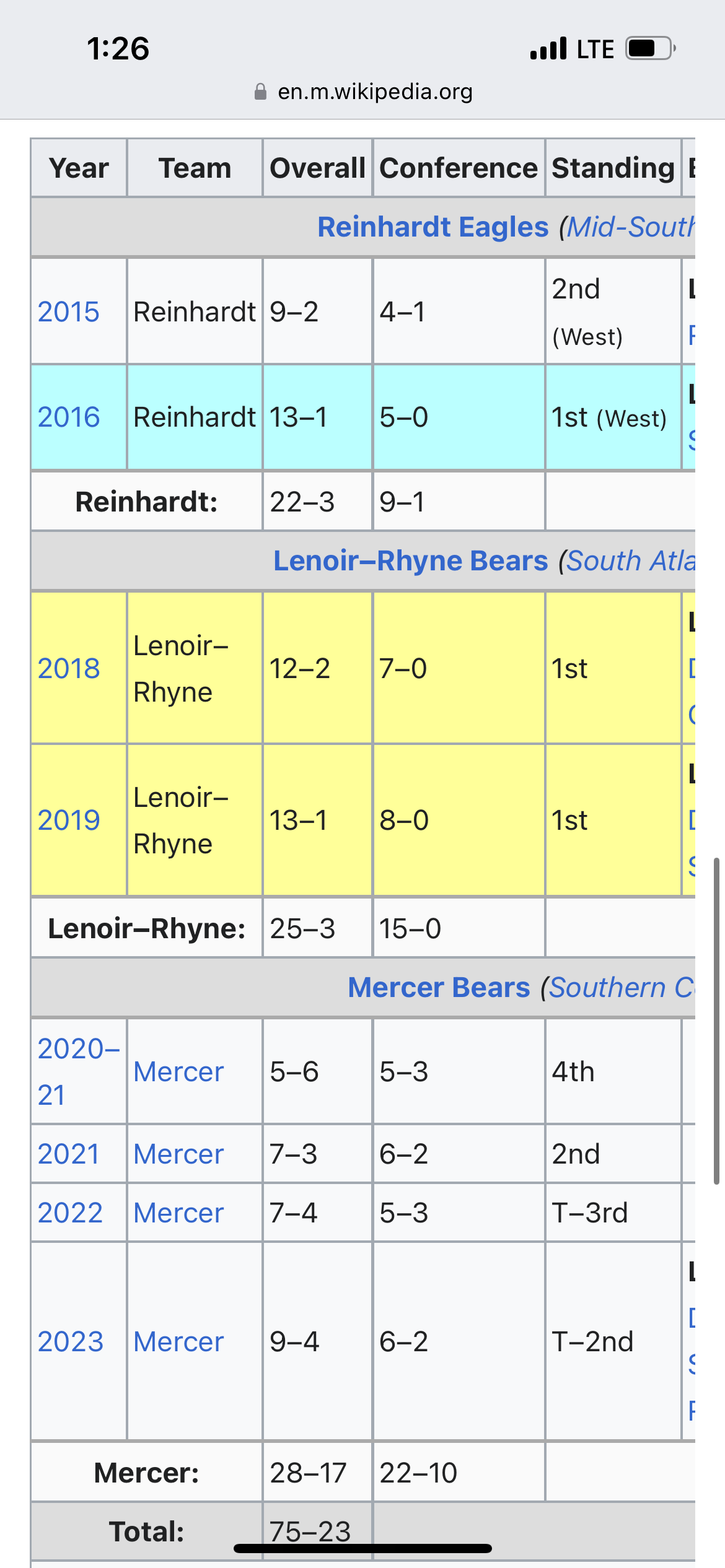Viewport: 725px width, 1568px height.
Task: Follow the Mercer Bears header link
Action: (x=439, y=987)
